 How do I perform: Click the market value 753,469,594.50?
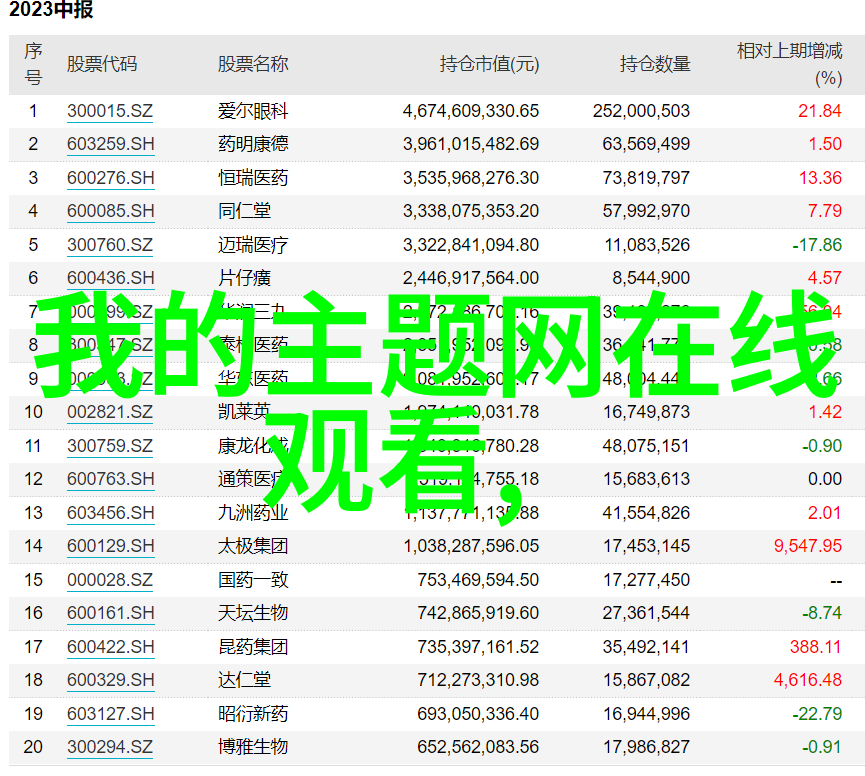tap(478, 580)
